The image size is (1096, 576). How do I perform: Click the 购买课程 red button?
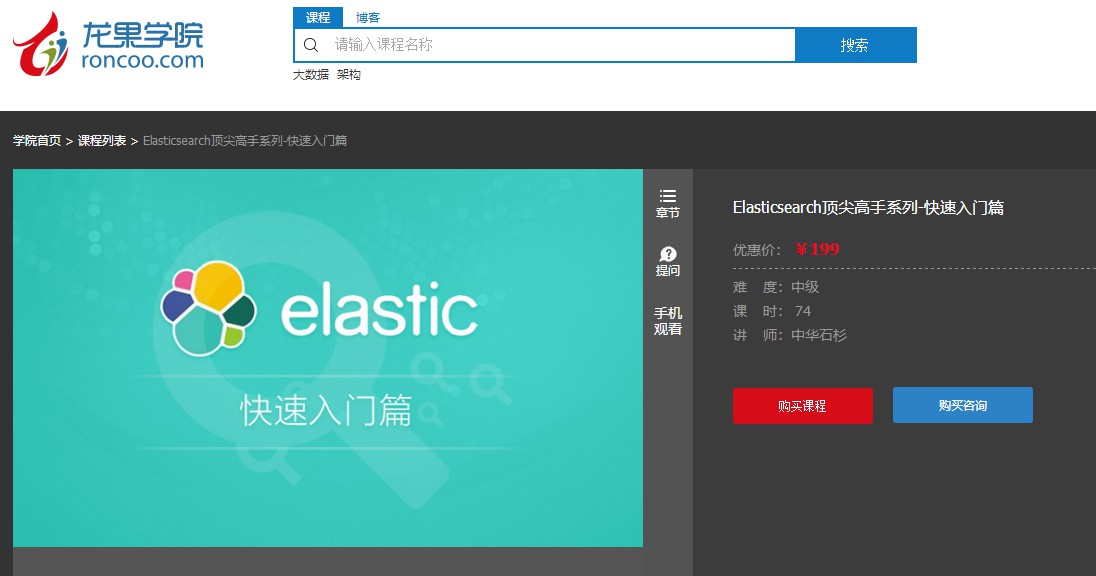pyautogui.click(x=802, y=405)
